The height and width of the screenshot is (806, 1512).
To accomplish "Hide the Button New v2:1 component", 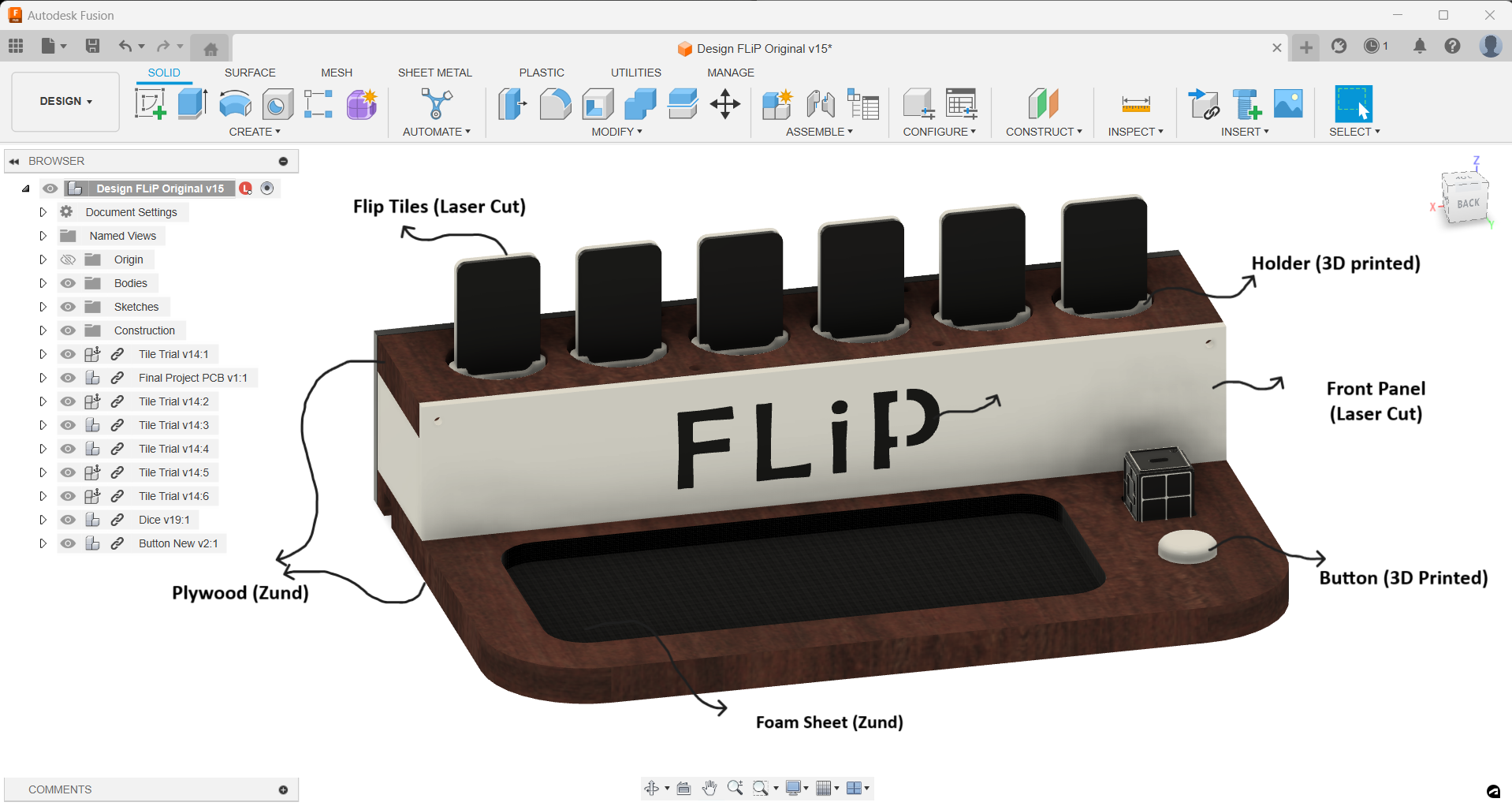I will (x=69, y=543).
